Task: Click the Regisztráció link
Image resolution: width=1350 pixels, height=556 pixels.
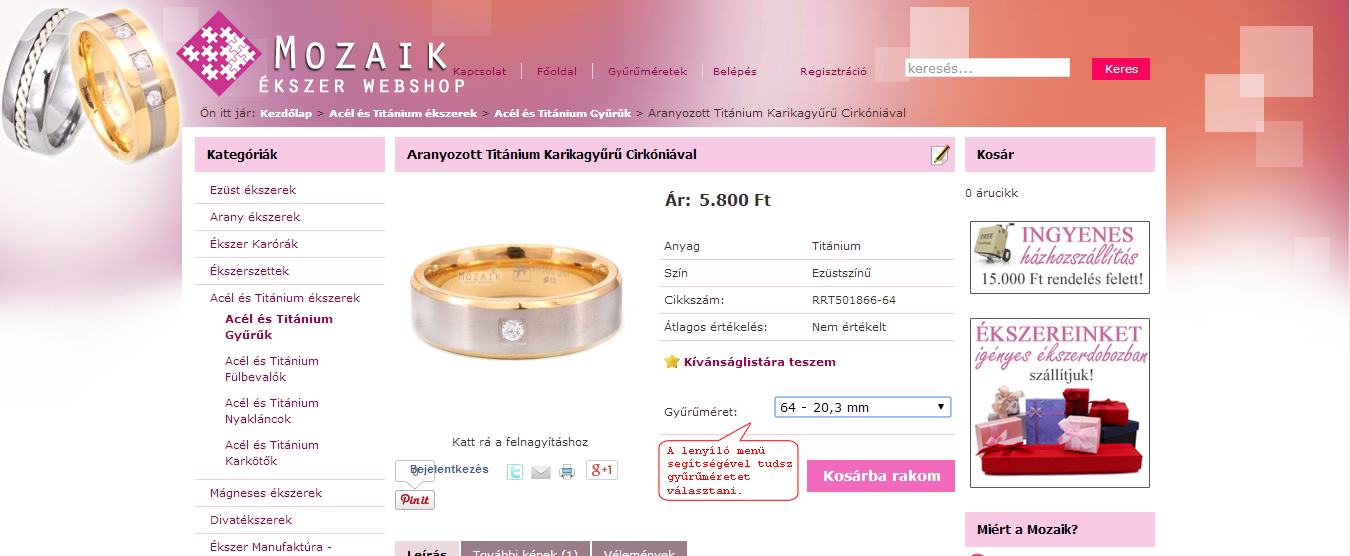Action: (833, 72)
